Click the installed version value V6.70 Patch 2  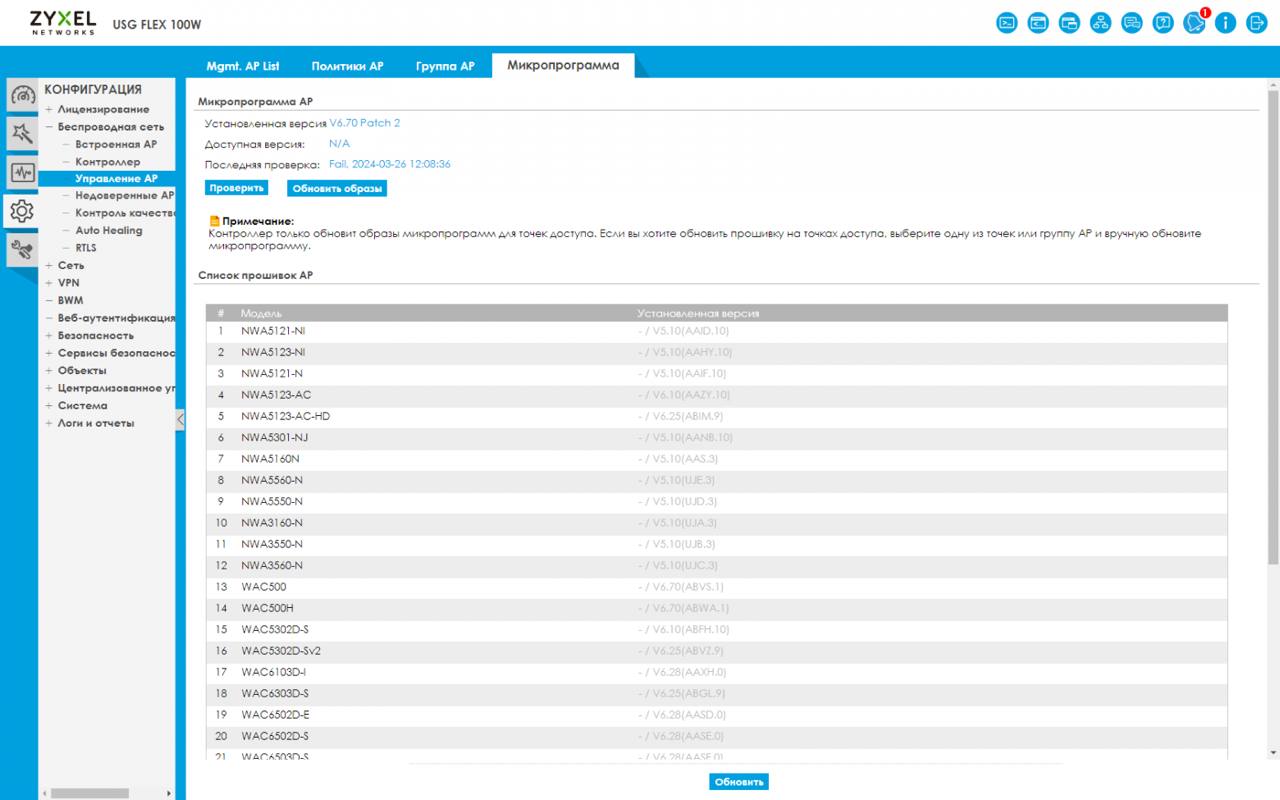pyautogui.click(x=365, y=123)
